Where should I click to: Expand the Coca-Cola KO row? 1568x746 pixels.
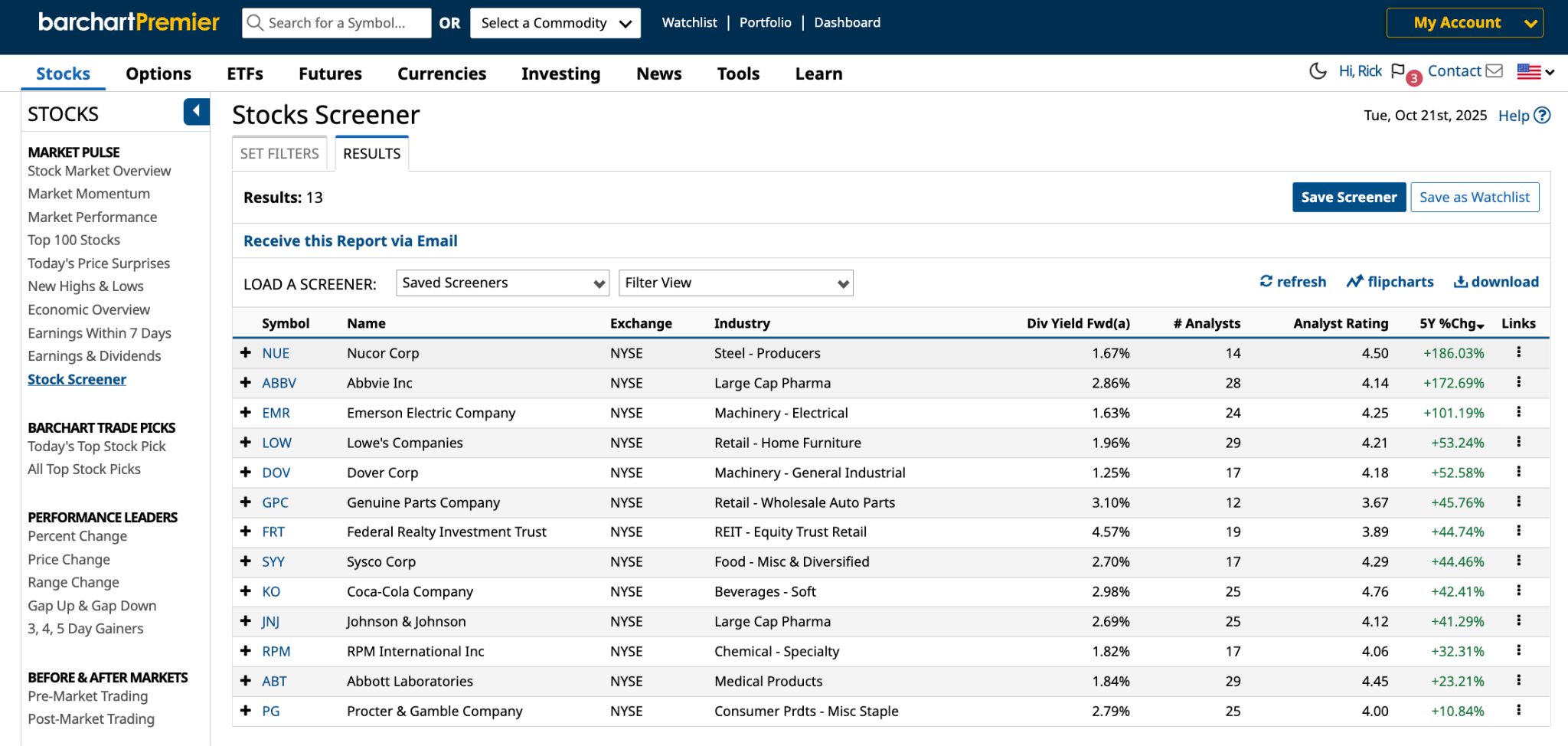pos(246,591)
